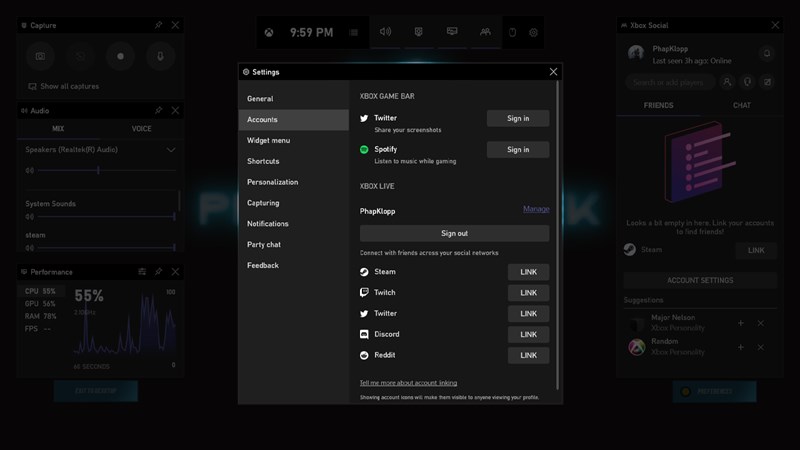The width and height of the screenshot is (800, 450).
Task: Open Shortcuts settings section
Action: [293, 161]
